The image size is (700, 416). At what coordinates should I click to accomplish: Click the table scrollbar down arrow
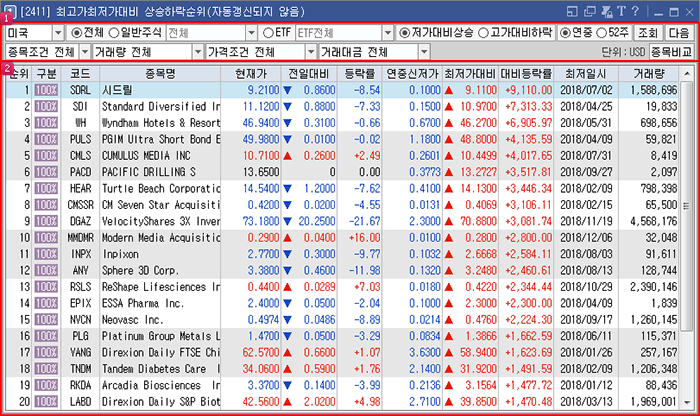click(687, 403)
